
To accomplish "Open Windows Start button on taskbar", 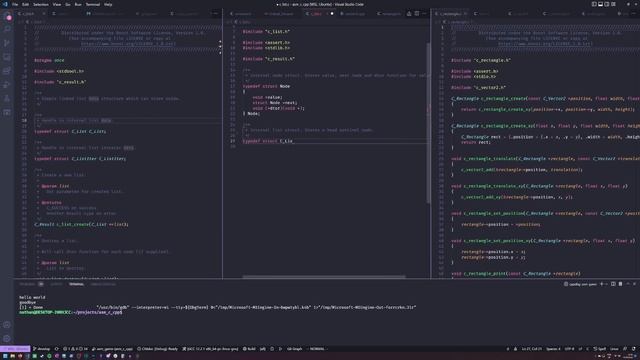I will click(x=4, y=356).
